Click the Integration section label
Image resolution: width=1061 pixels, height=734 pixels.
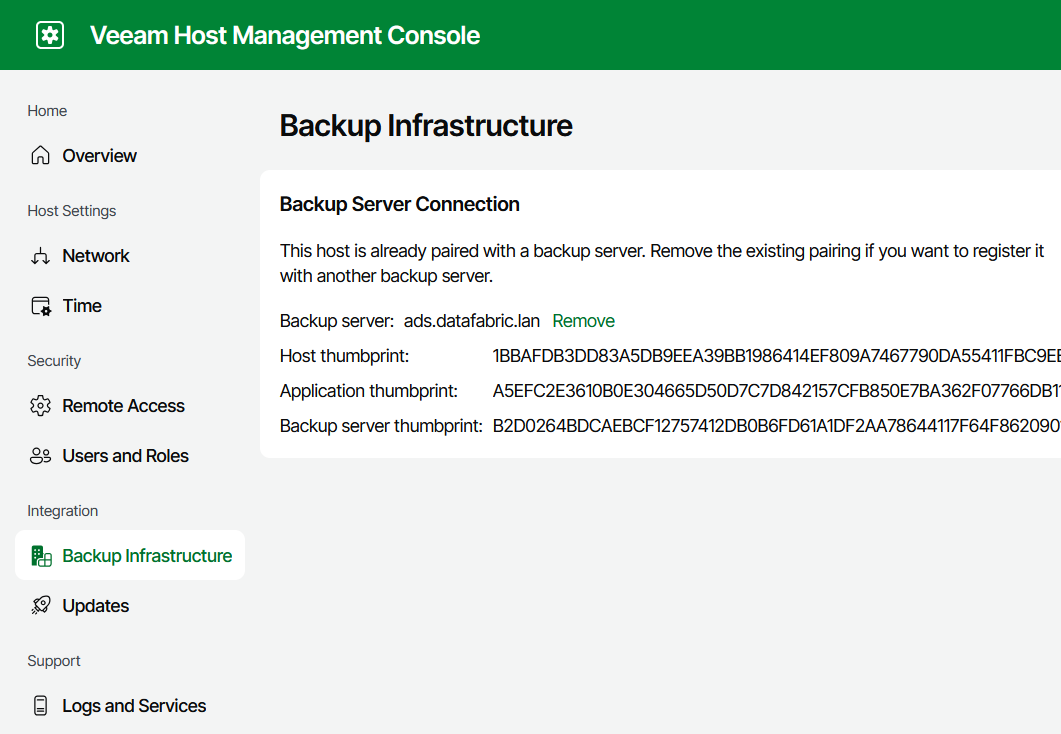62,511
